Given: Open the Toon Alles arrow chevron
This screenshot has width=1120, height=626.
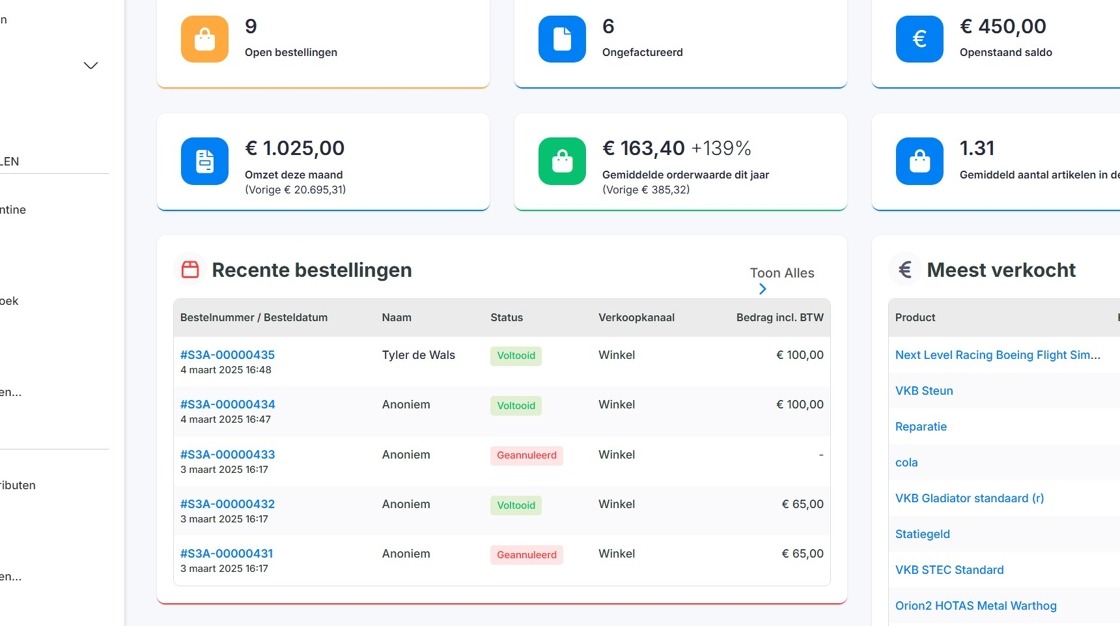Looking at the screenshot, I should [x=762, y=289].
